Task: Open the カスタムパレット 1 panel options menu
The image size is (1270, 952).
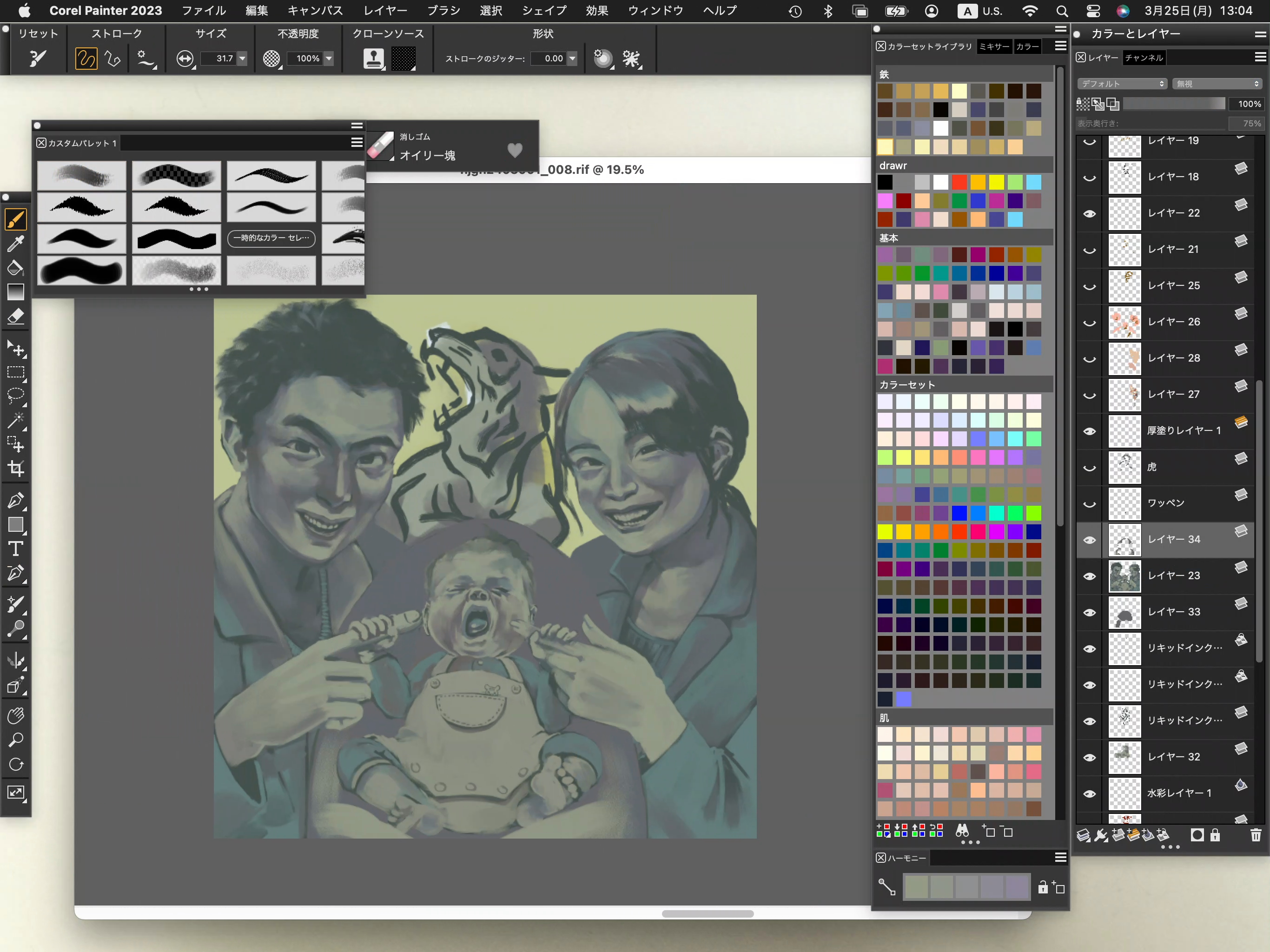Action: click(x=357, y=142)
